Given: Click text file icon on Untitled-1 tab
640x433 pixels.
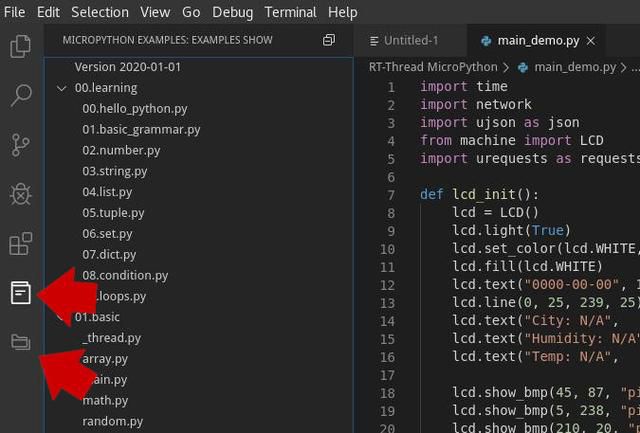Looking at the screenshot, I should 374,41.
